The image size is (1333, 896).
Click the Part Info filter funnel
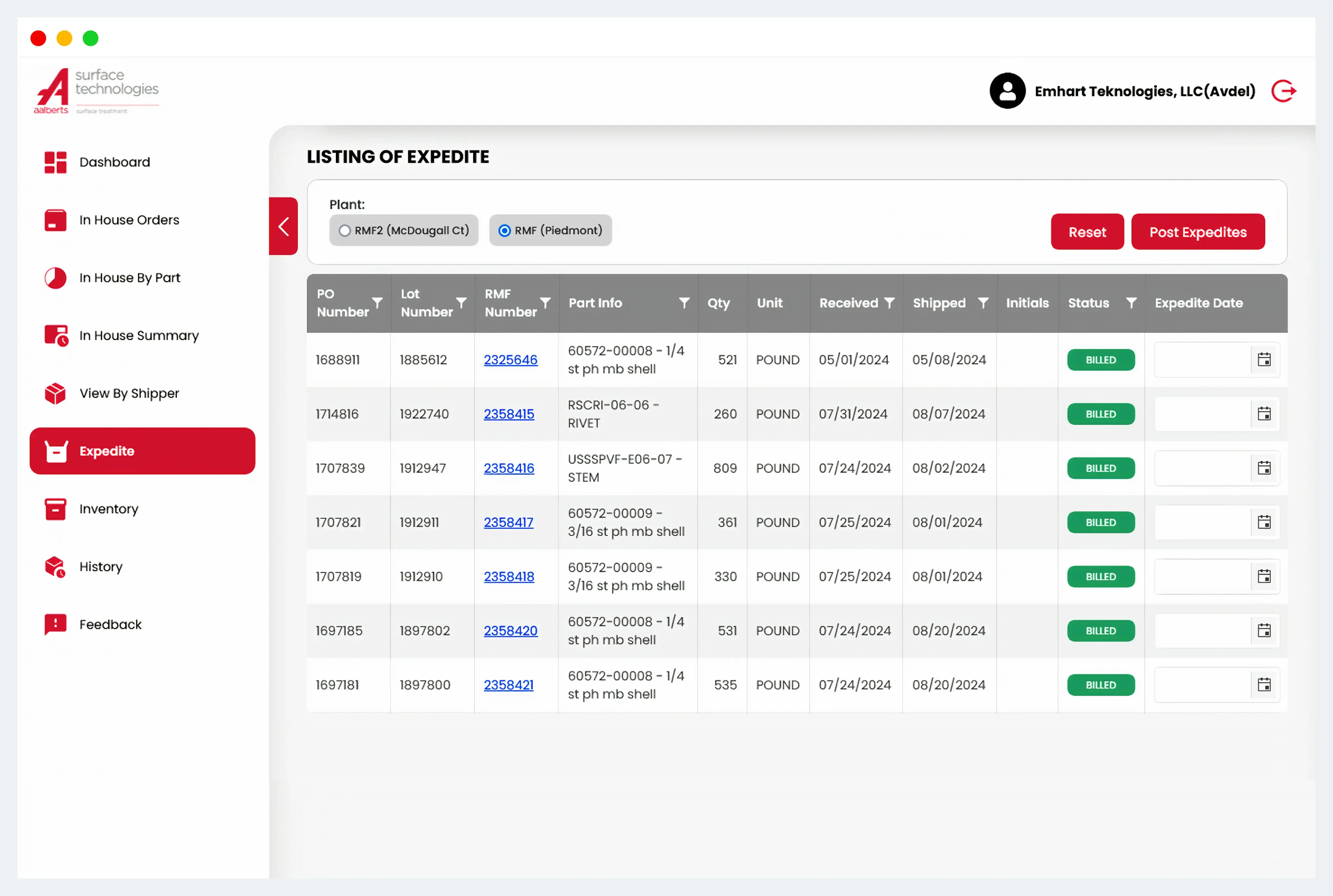pyautogui.click(x=684, y=302)
